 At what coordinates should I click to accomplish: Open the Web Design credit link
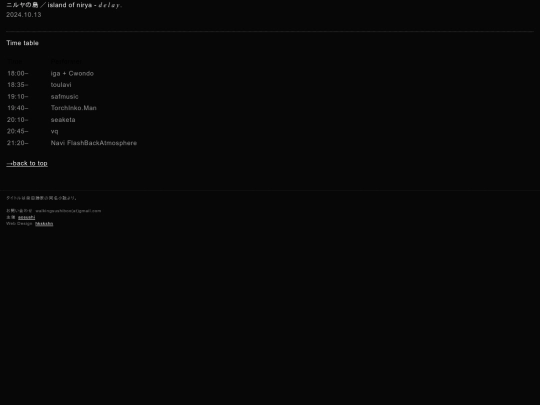tap(44, 224)
